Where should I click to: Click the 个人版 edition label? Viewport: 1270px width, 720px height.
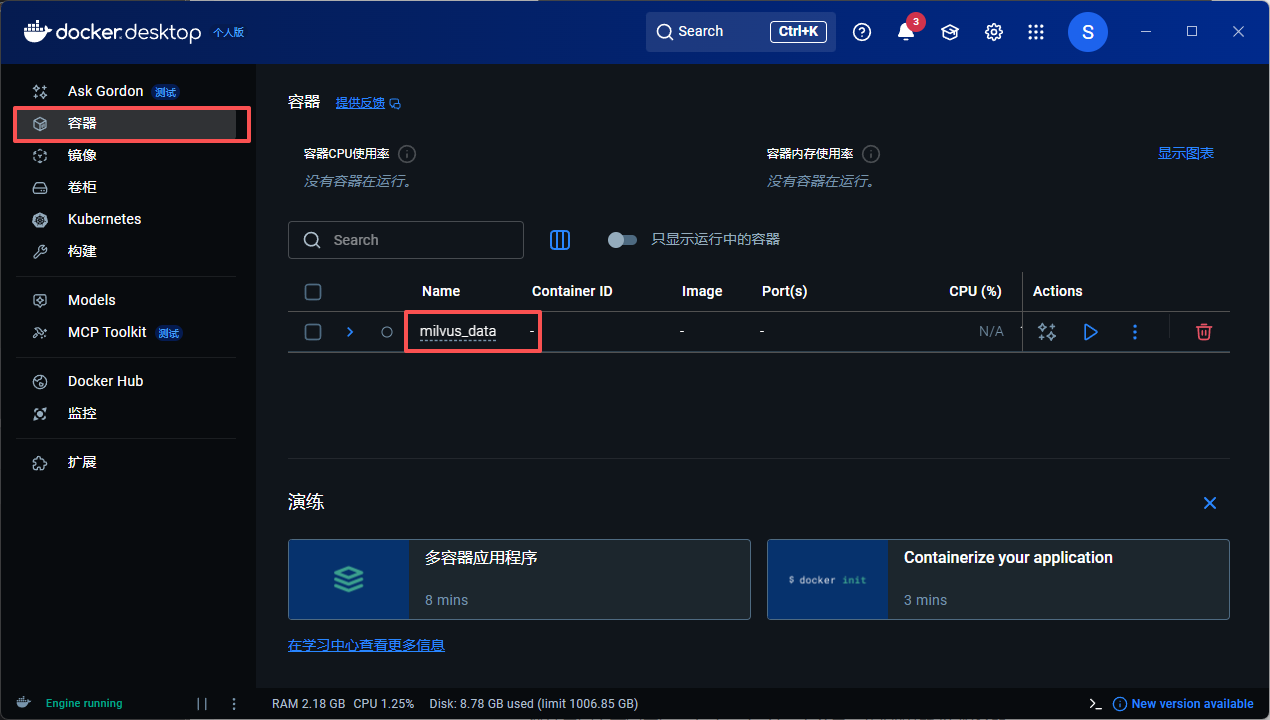click(228, 32)
